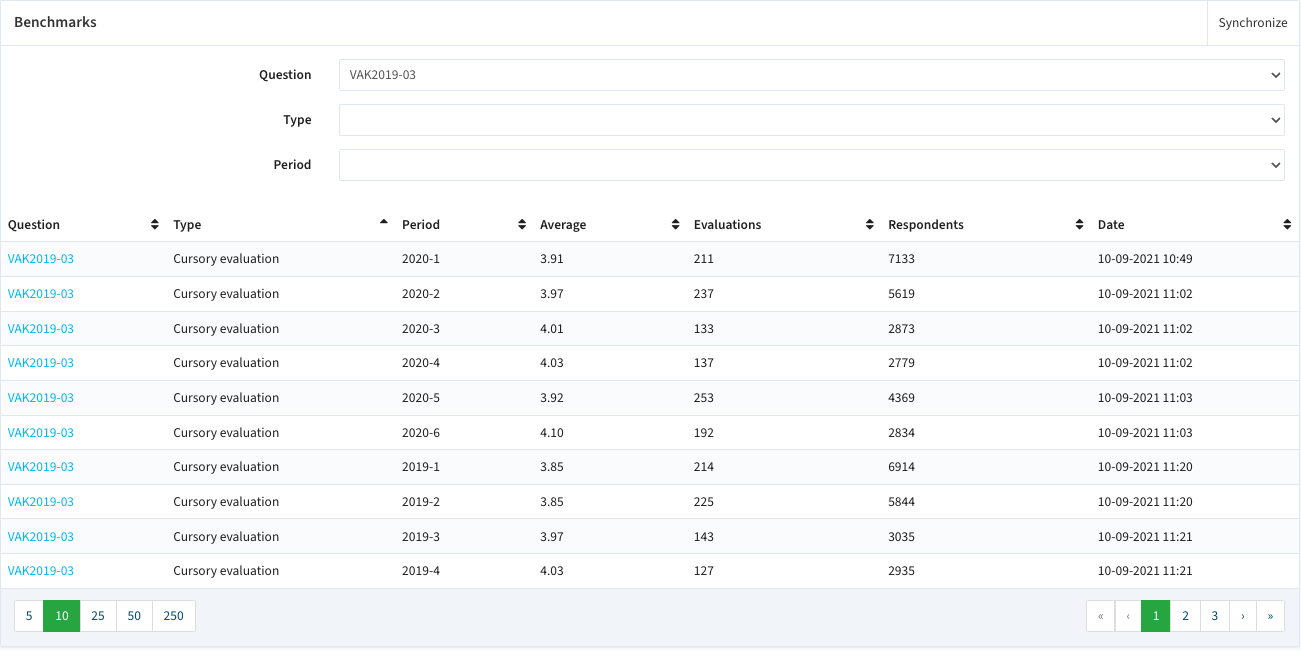Click the Benchmarks panel title
The height and width of the screenshot is (651, 1301).
[x=55, y=22]
